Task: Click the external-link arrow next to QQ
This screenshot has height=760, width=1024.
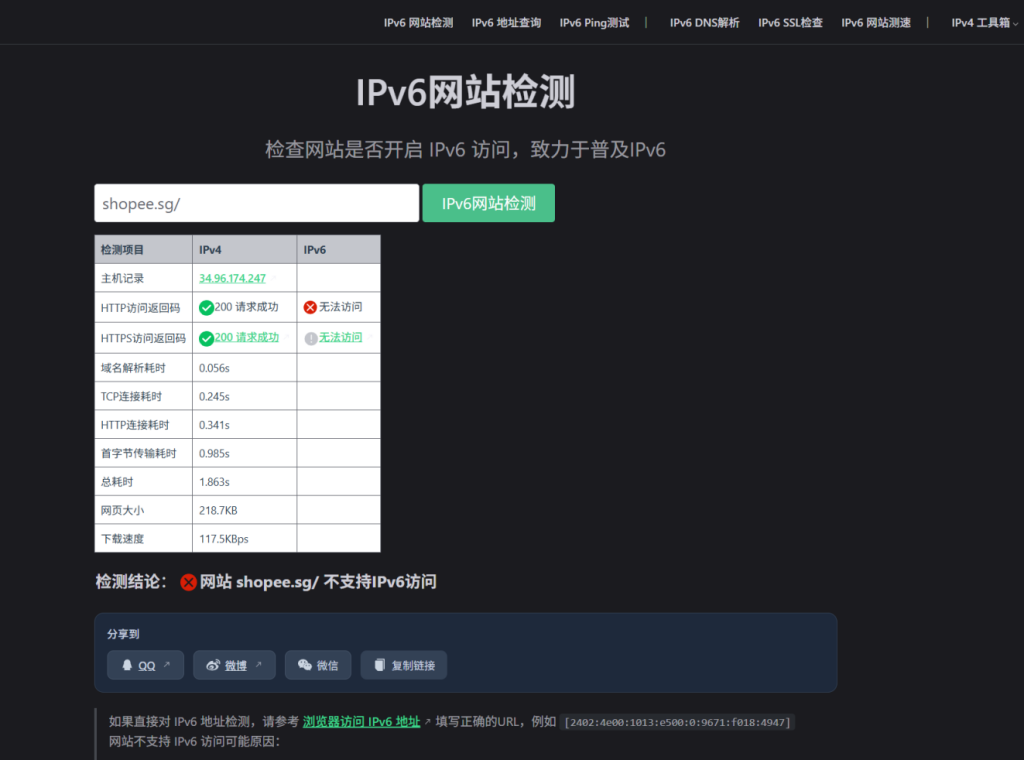Action: [166, 664]
